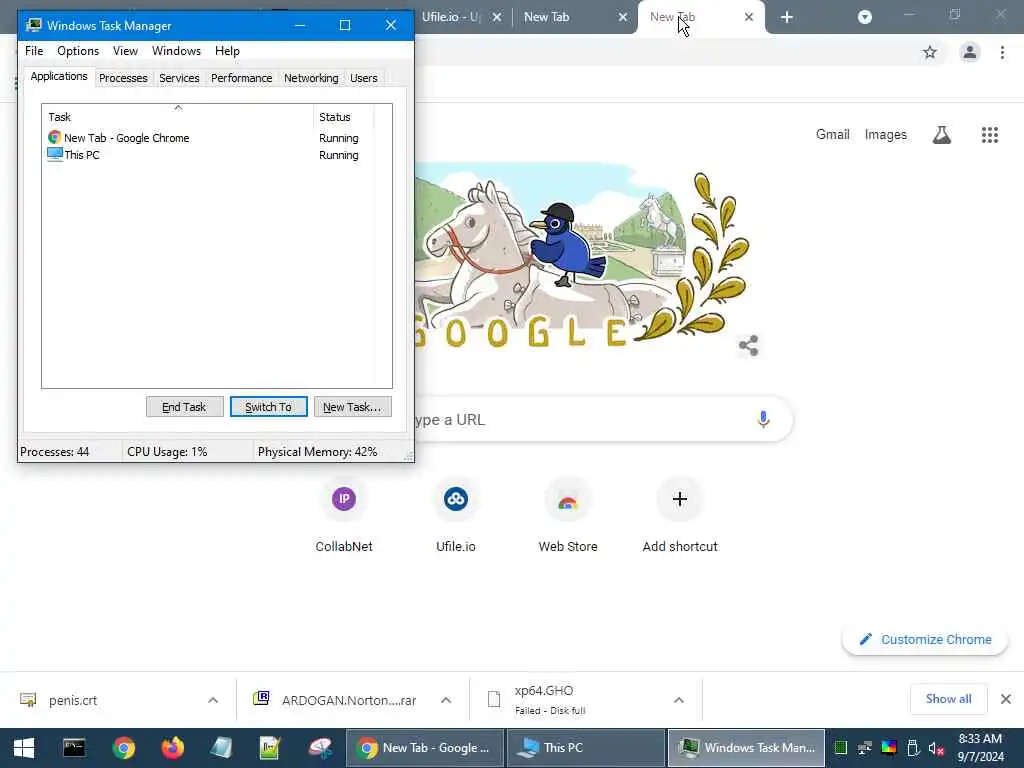Open This PC taskbar window
Image resolution: width=1024 pixels, height=768 pixels.
585,748
